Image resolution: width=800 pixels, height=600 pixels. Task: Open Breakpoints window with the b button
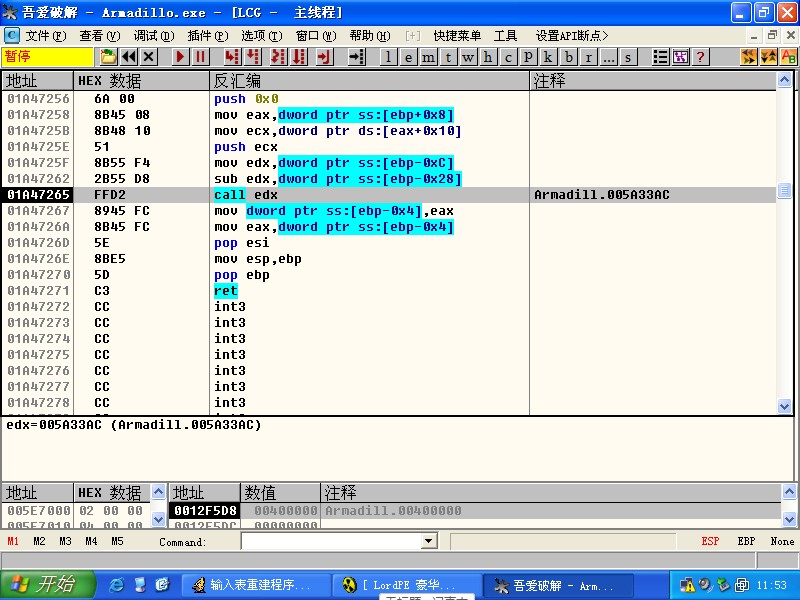pyautogui.click(x=568, y=57)
